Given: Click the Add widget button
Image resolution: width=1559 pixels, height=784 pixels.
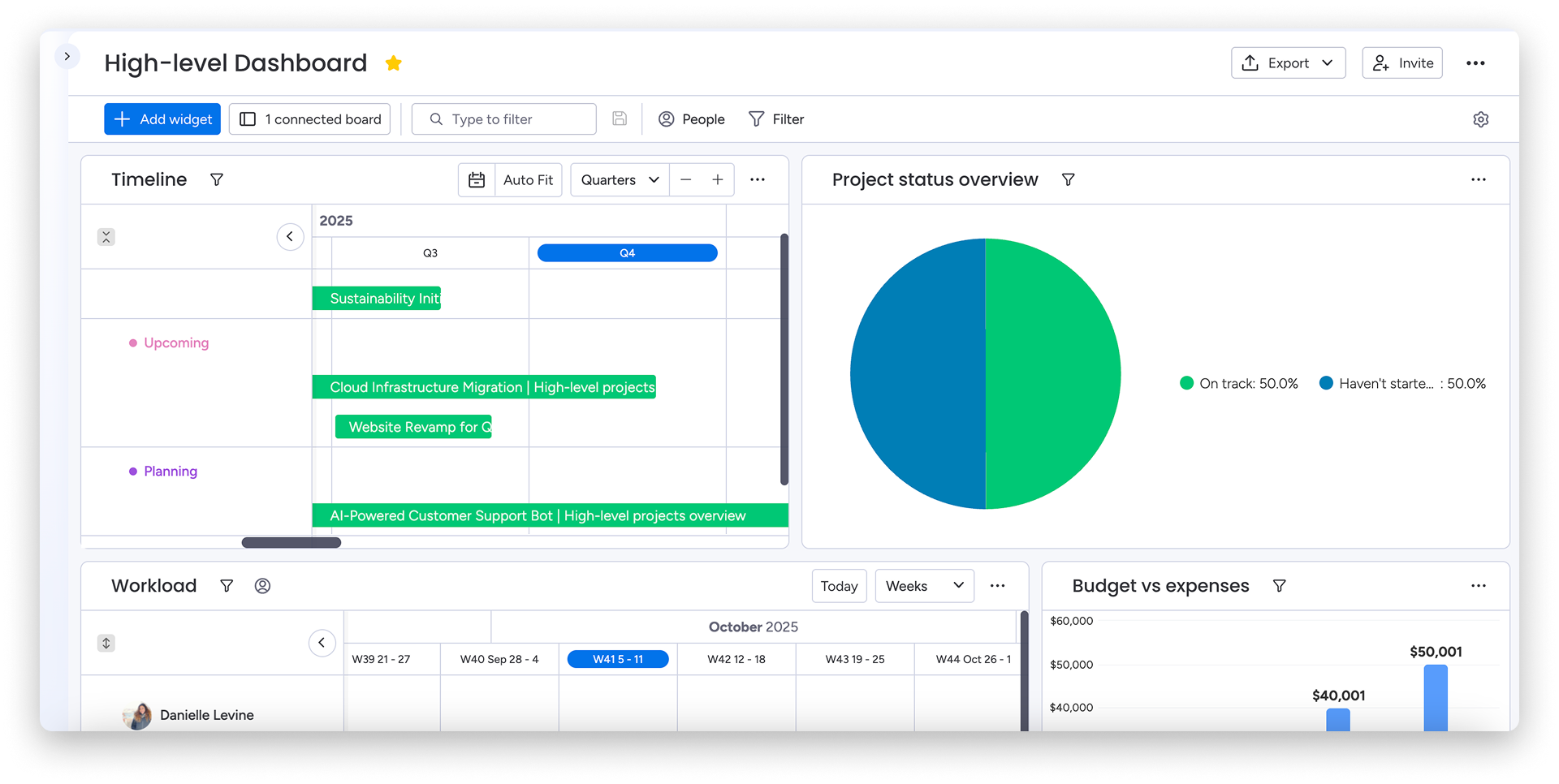Looking at the screenshot, I should point(162,119).
